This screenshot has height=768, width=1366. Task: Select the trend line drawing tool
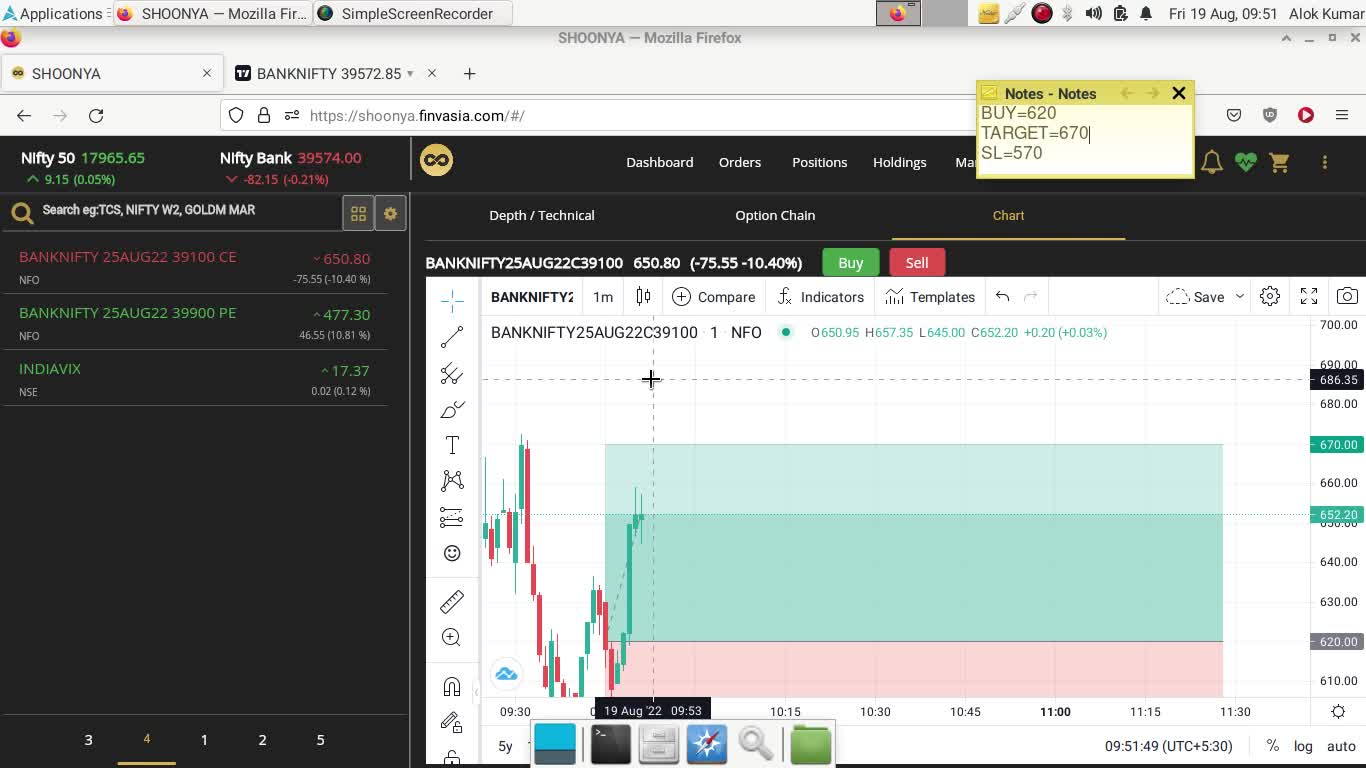click(x=452, y=337)
